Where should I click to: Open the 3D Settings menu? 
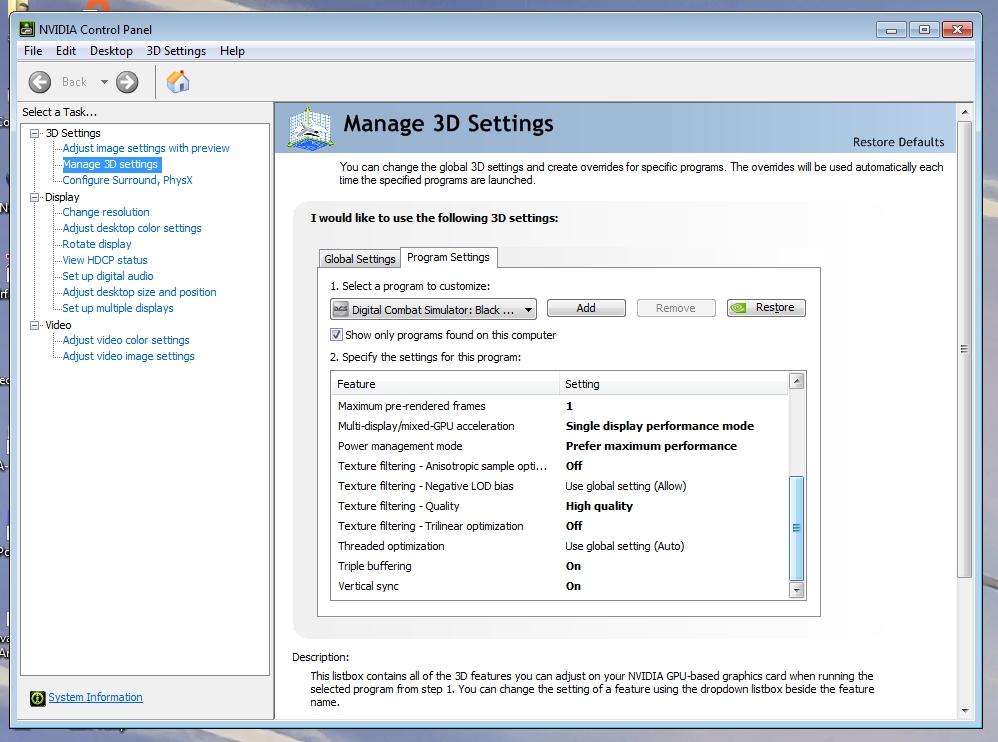point(176,51)
